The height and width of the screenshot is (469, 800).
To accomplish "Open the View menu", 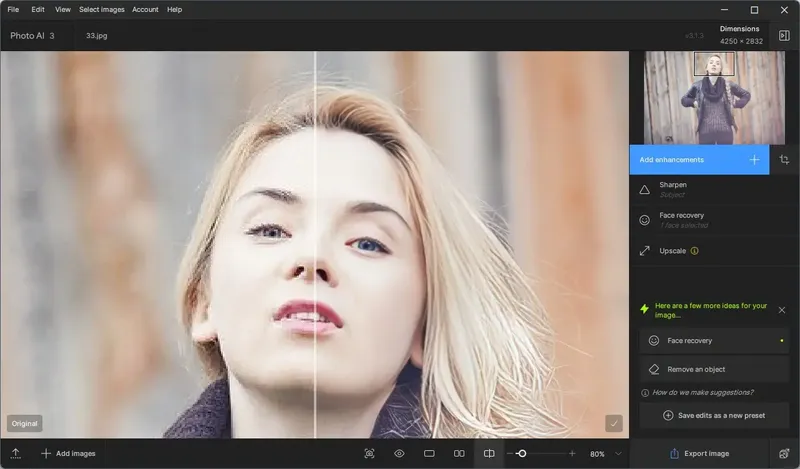I will [63, 9].
